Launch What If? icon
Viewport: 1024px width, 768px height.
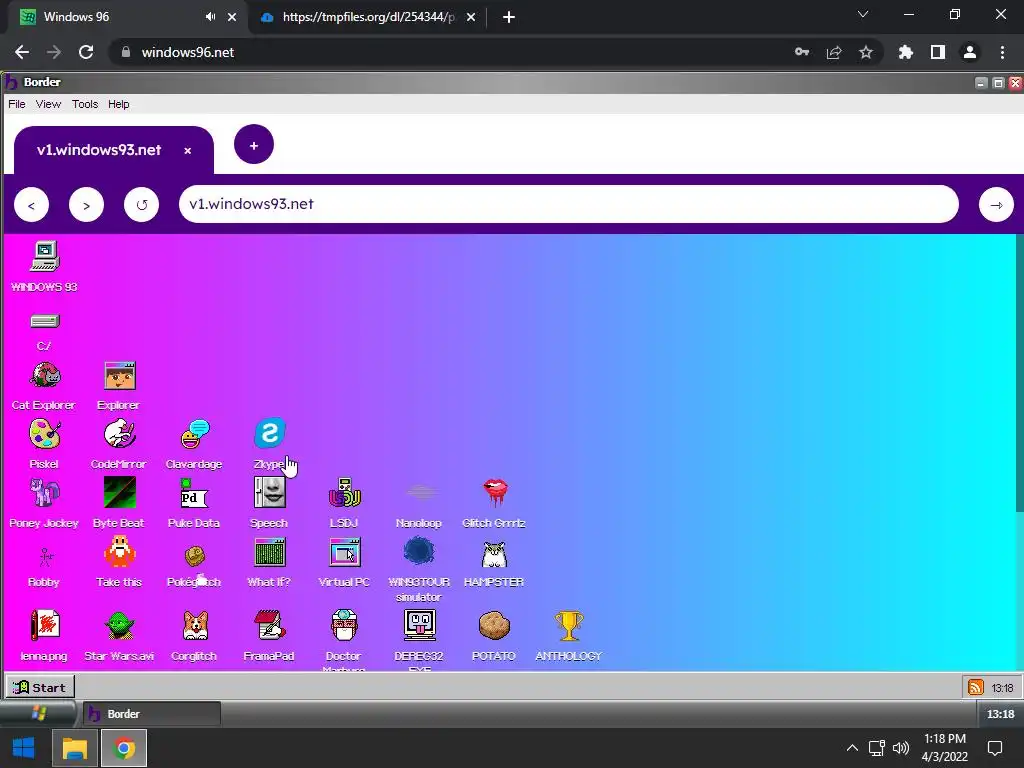tap(270, 552)
